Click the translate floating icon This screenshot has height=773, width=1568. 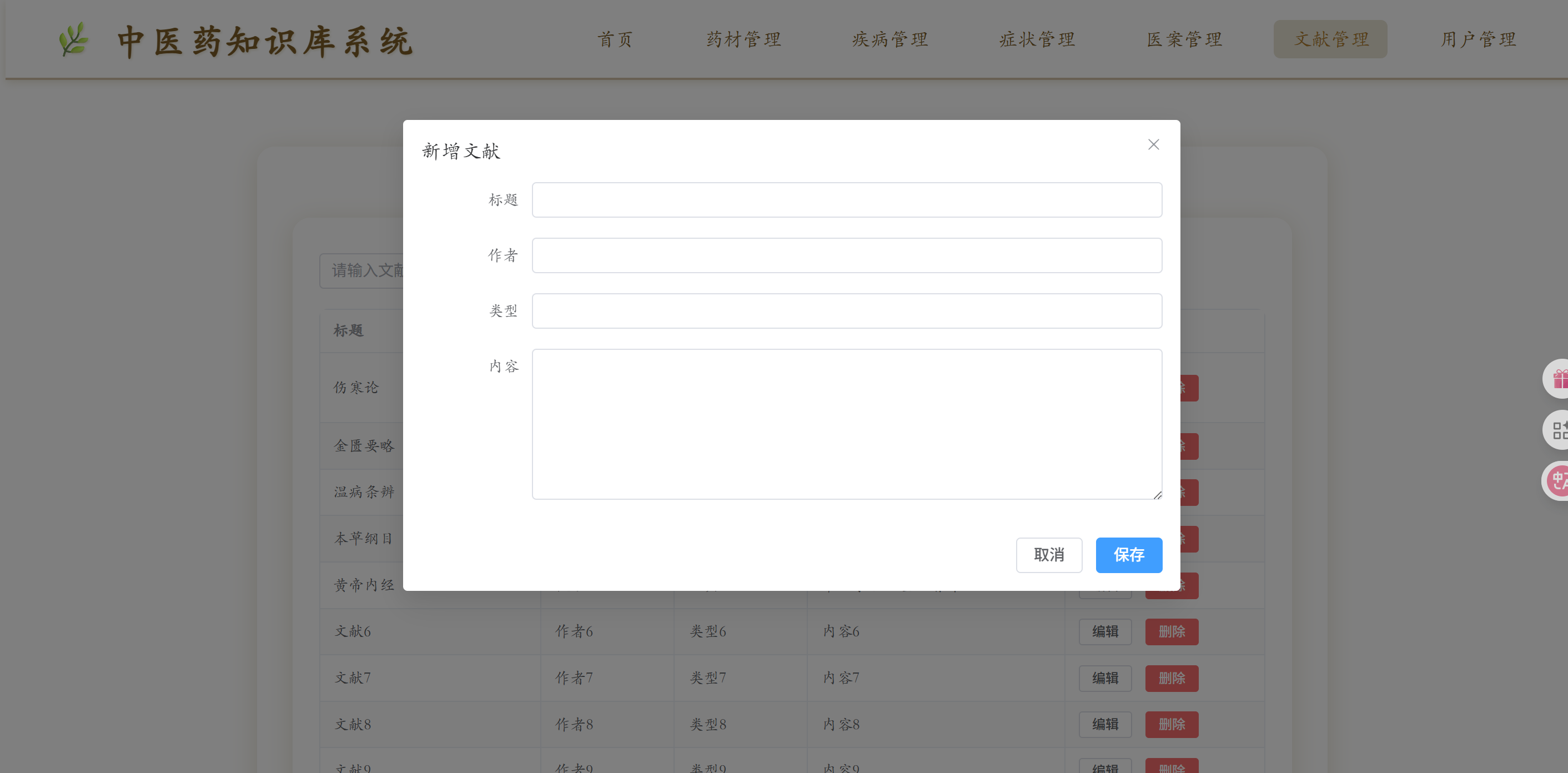1557,481
